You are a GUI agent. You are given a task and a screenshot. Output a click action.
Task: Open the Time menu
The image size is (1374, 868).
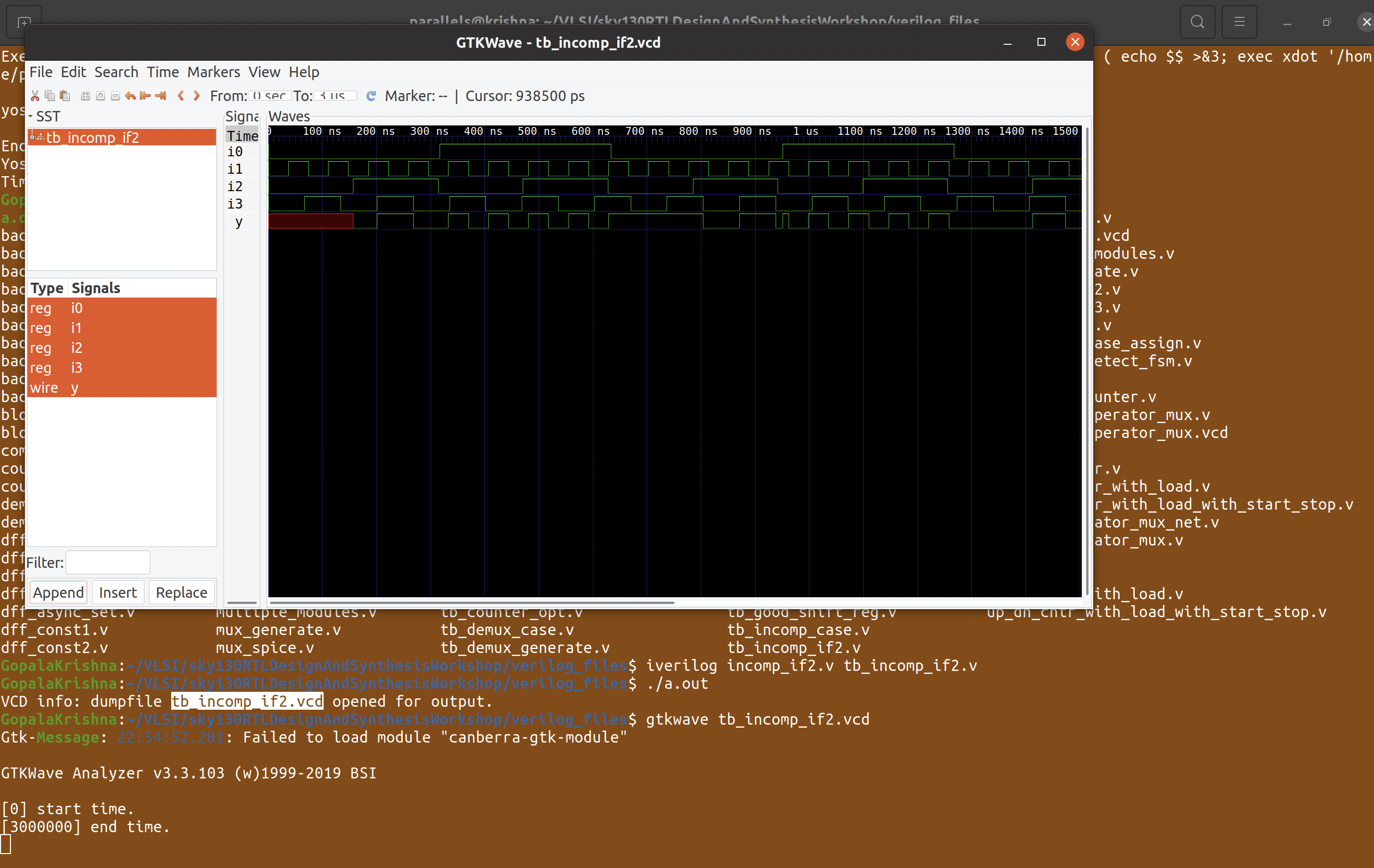[x=162, y=72]
